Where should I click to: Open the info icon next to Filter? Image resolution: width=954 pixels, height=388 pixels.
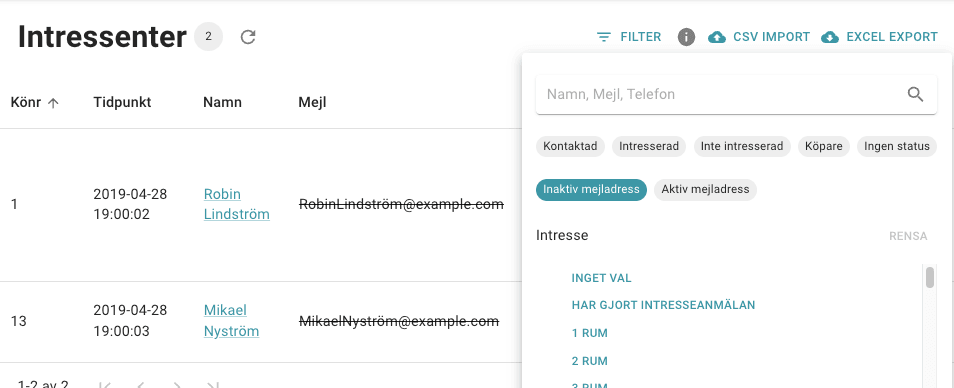pos(686,37)
